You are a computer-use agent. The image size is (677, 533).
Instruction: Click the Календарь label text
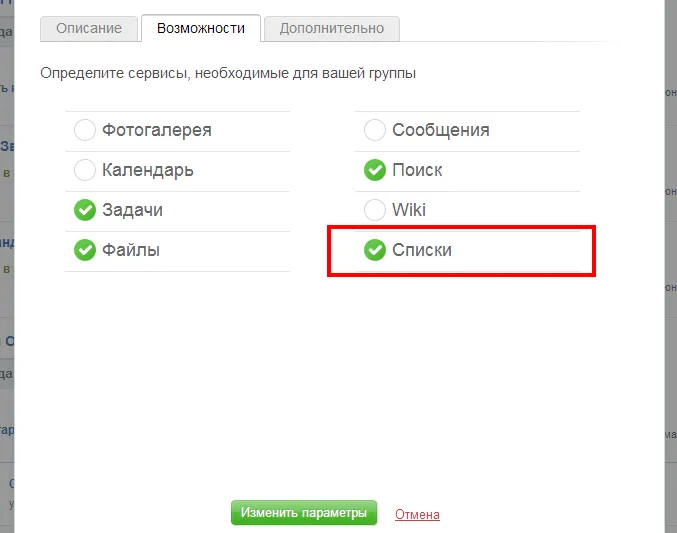[148, 170]
